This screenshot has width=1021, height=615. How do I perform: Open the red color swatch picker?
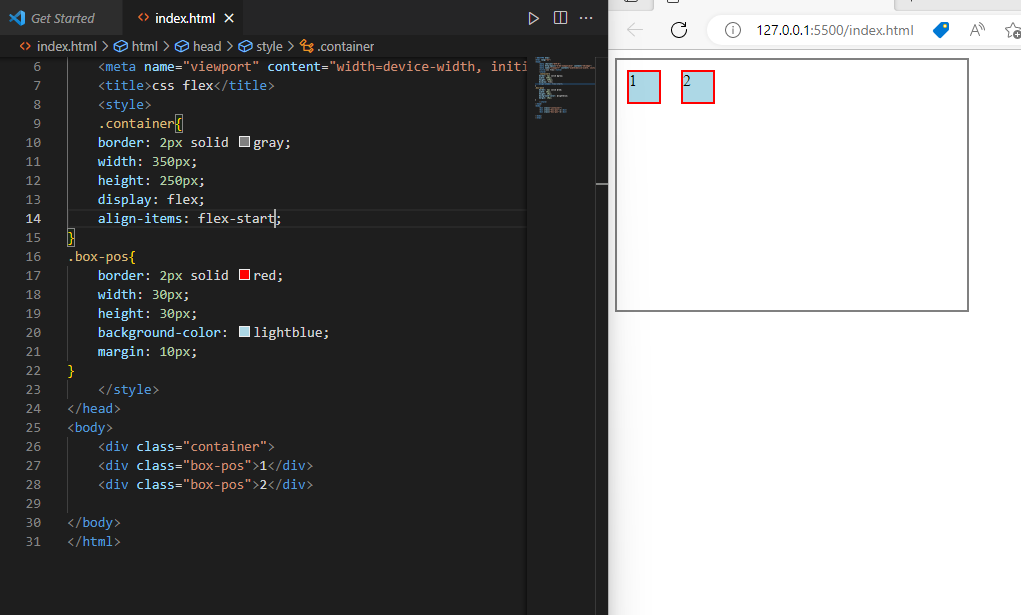click(244, 275)
